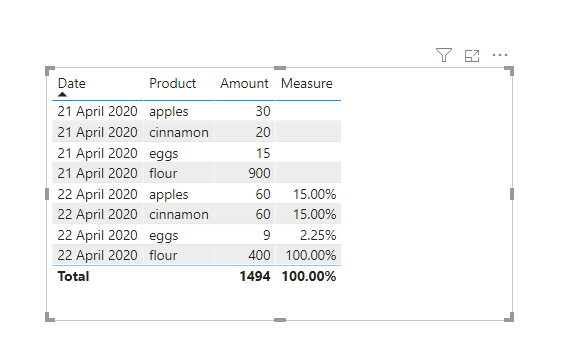Click Amount 60 in 22 April apples row
Viewport: 578px width, 361px height.
[263, 194]
